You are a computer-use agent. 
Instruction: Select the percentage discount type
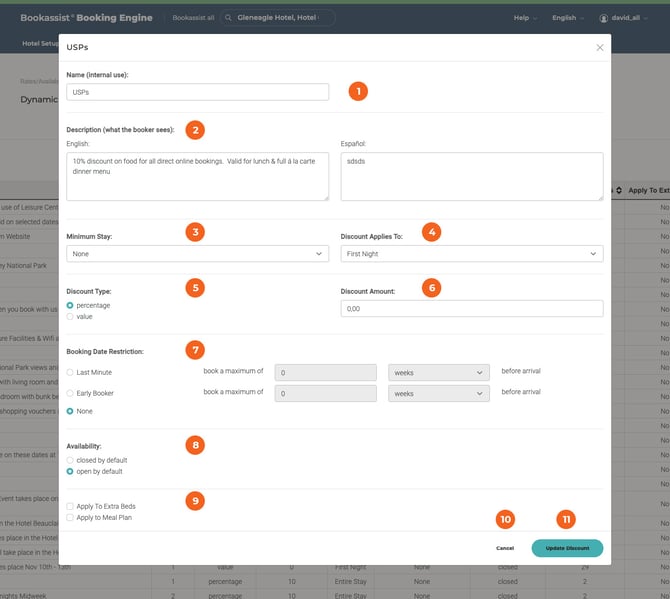point(70,304)
